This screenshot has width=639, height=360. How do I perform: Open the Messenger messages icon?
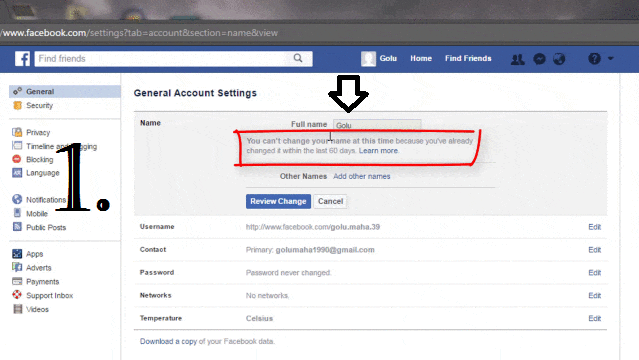(539, 59)
